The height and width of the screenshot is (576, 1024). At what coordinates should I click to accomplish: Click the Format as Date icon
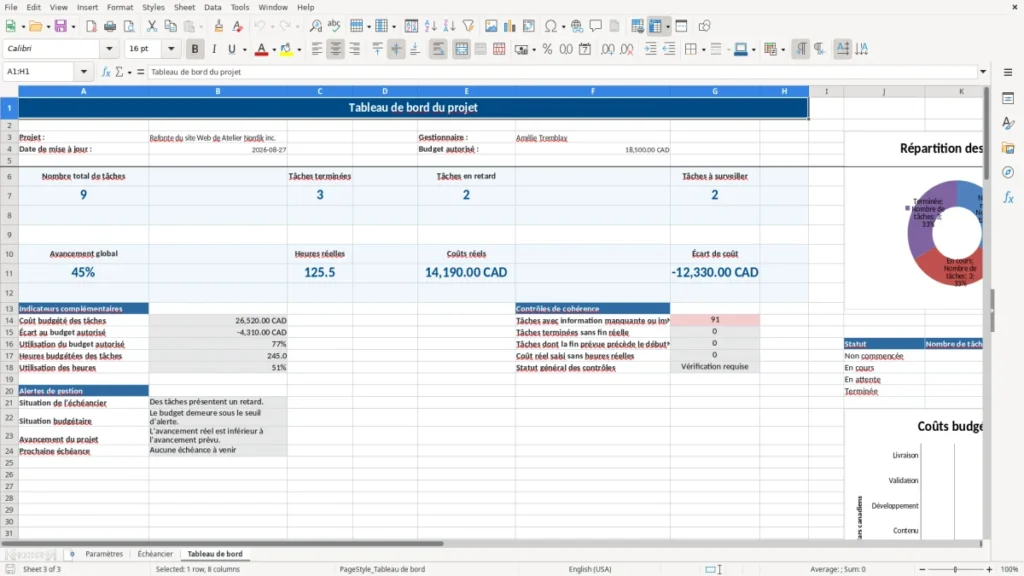(x=585, y=49)
